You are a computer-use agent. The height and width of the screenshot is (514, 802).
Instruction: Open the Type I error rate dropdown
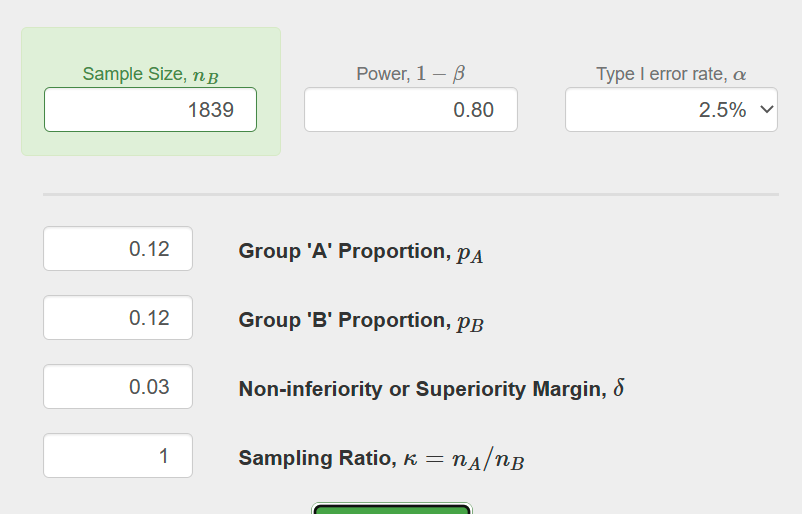click(670, 110)
